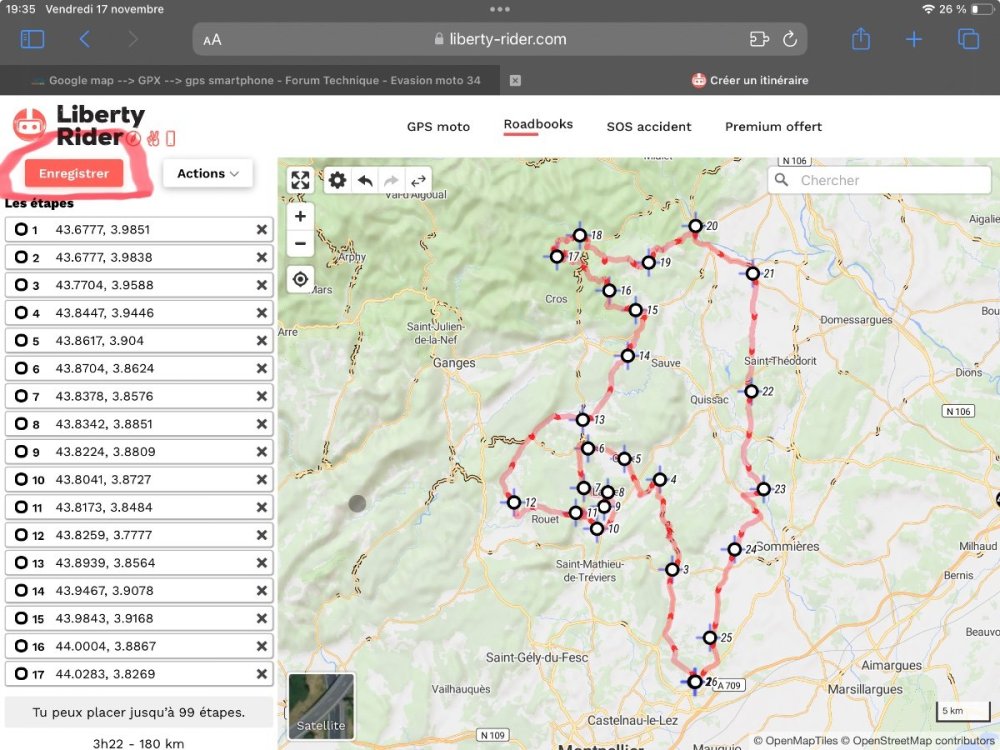Center map on my location
This screenshot has height=750, width=1000.
click(x=300, y=279)
